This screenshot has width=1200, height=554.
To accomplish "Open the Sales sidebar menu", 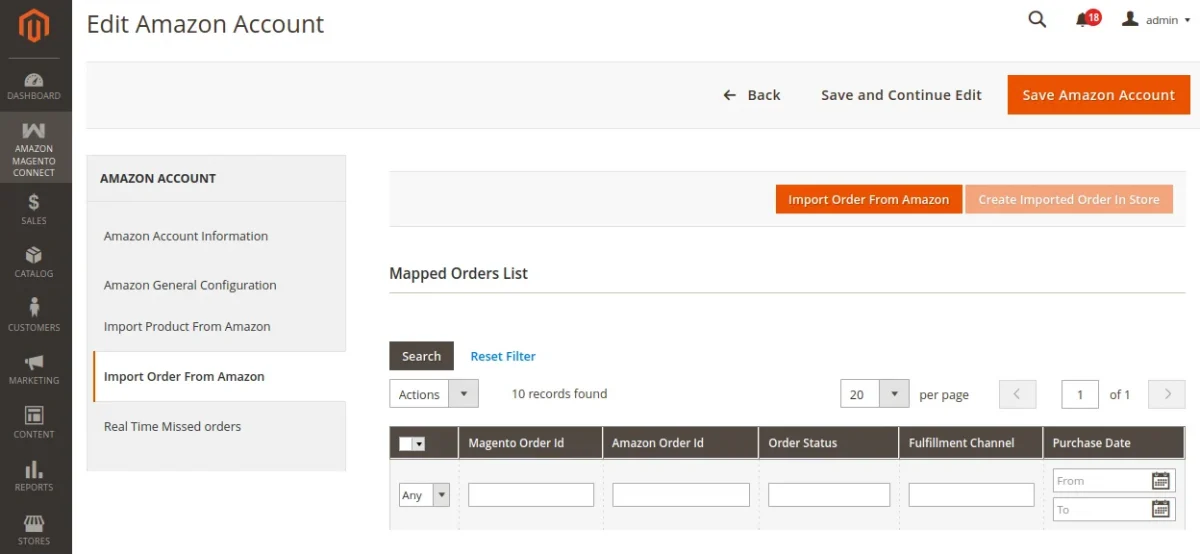I will click(x=34, y=209).
